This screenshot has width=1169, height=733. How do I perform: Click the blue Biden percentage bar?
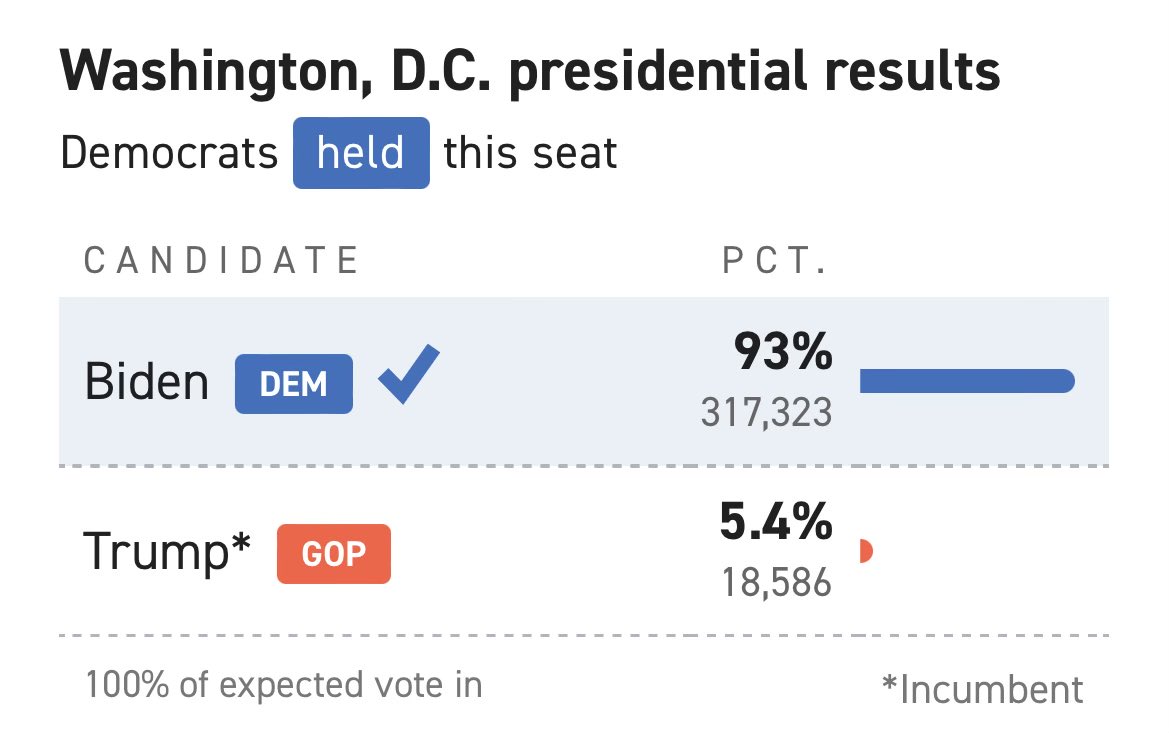coord(966,381)
